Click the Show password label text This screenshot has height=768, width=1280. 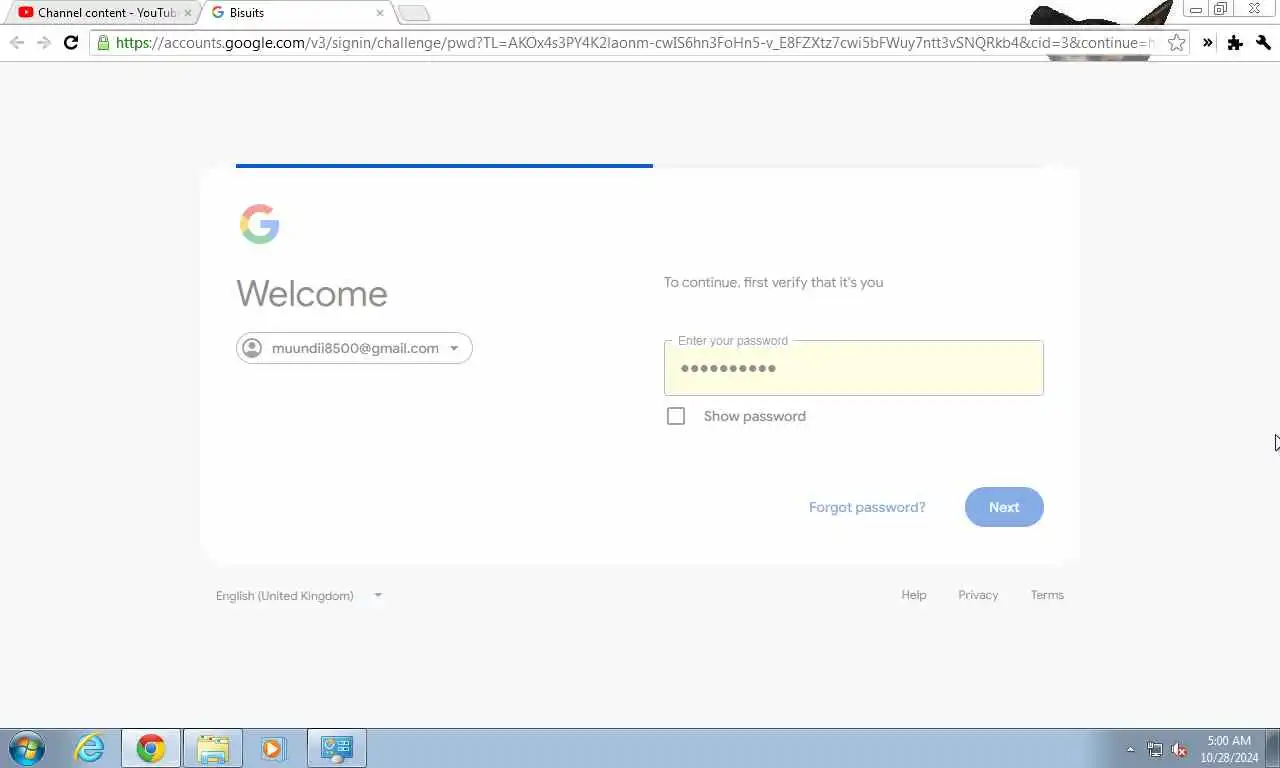tap(755, 416)
